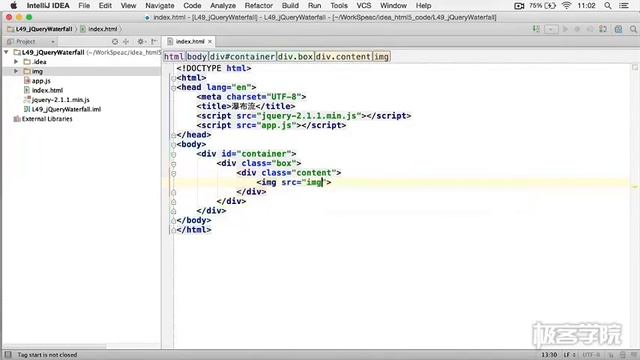
Task: Select External Libraries node
Action: coord(43,119)
